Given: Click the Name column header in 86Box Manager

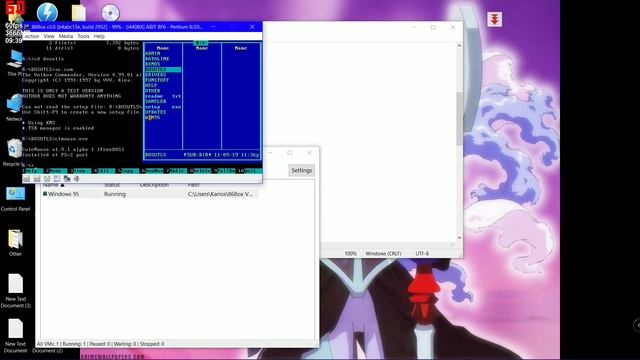Looking at the screenshot, I should point(53,185).
